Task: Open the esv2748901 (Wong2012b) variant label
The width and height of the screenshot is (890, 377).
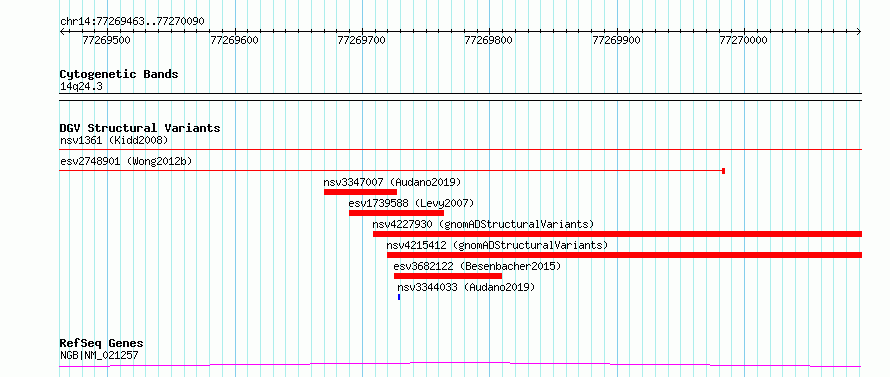Action: 126,161
